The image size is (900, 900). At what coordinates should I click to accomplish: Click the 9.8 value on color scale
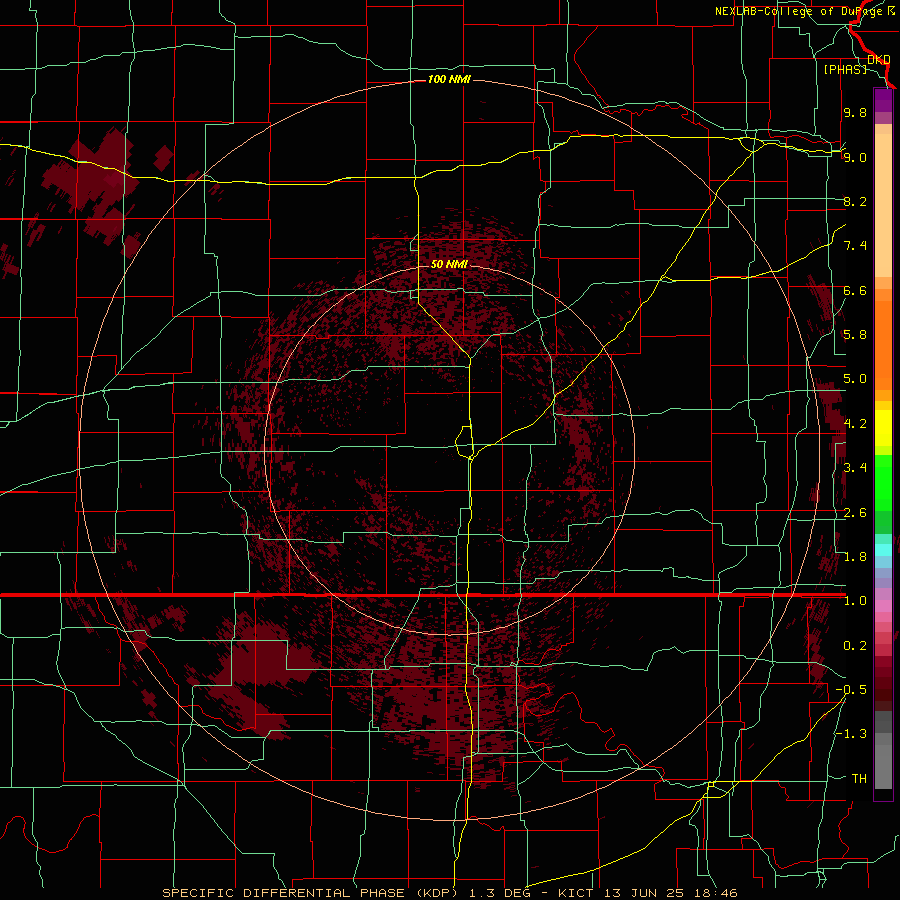(855, 112)
